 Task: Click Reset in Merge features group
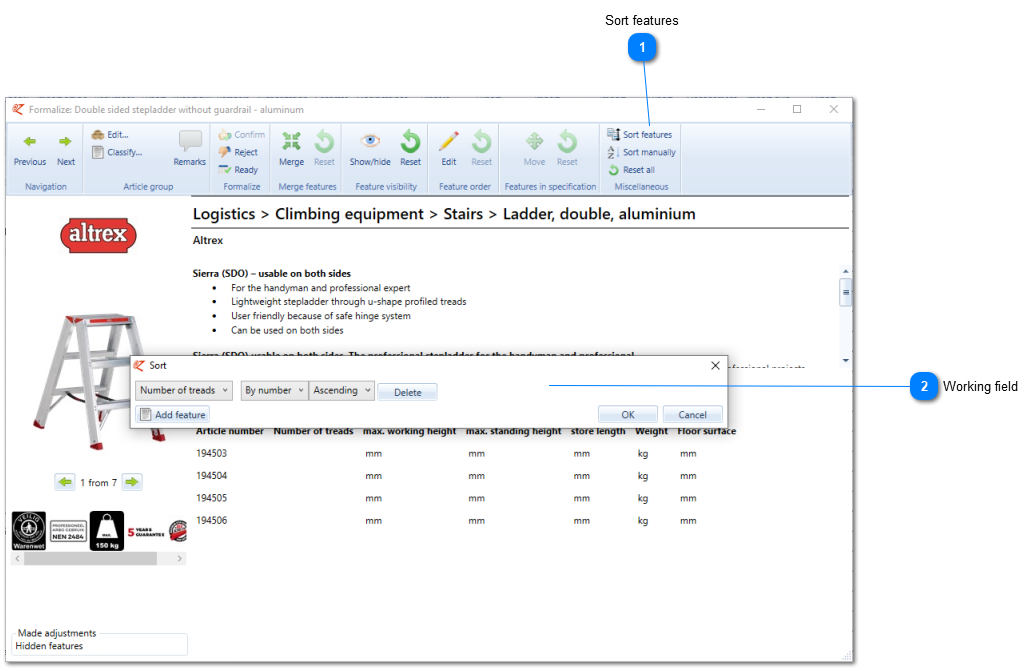324,148
